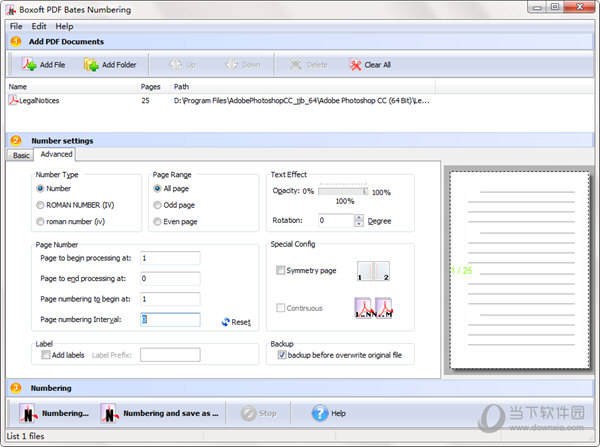Image resolution: width=600 pixels, height=447 pixels.
Task: Select the Number radio button
Action: pos(40,188)
